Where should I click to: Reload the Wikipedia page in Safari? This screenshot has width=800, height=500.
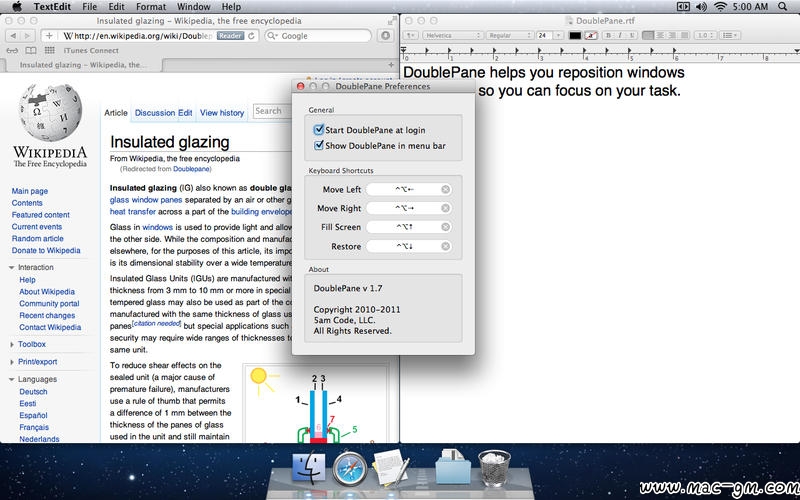click(251, 36)
